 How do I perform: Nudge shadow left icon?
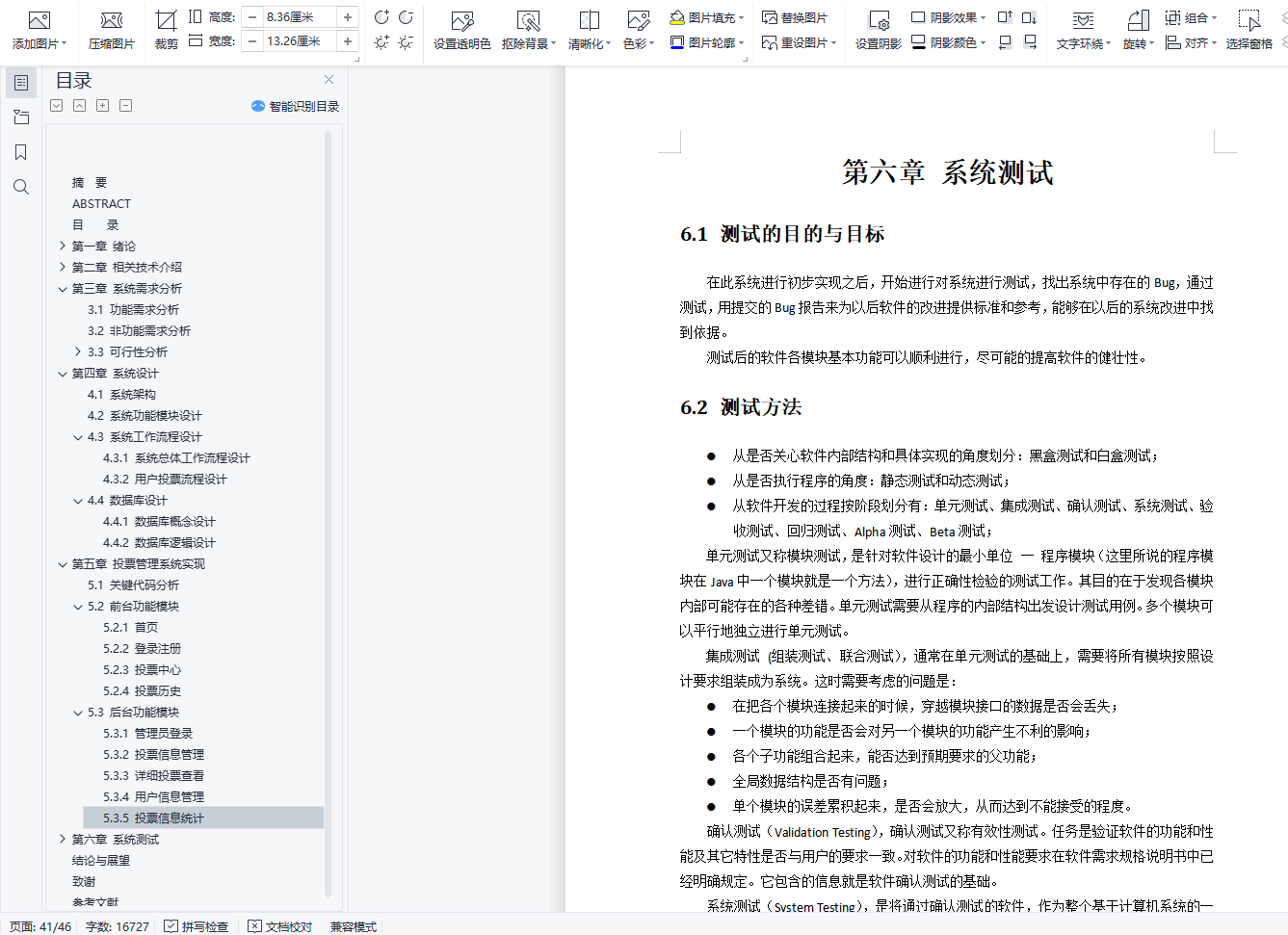point(1005,42)
